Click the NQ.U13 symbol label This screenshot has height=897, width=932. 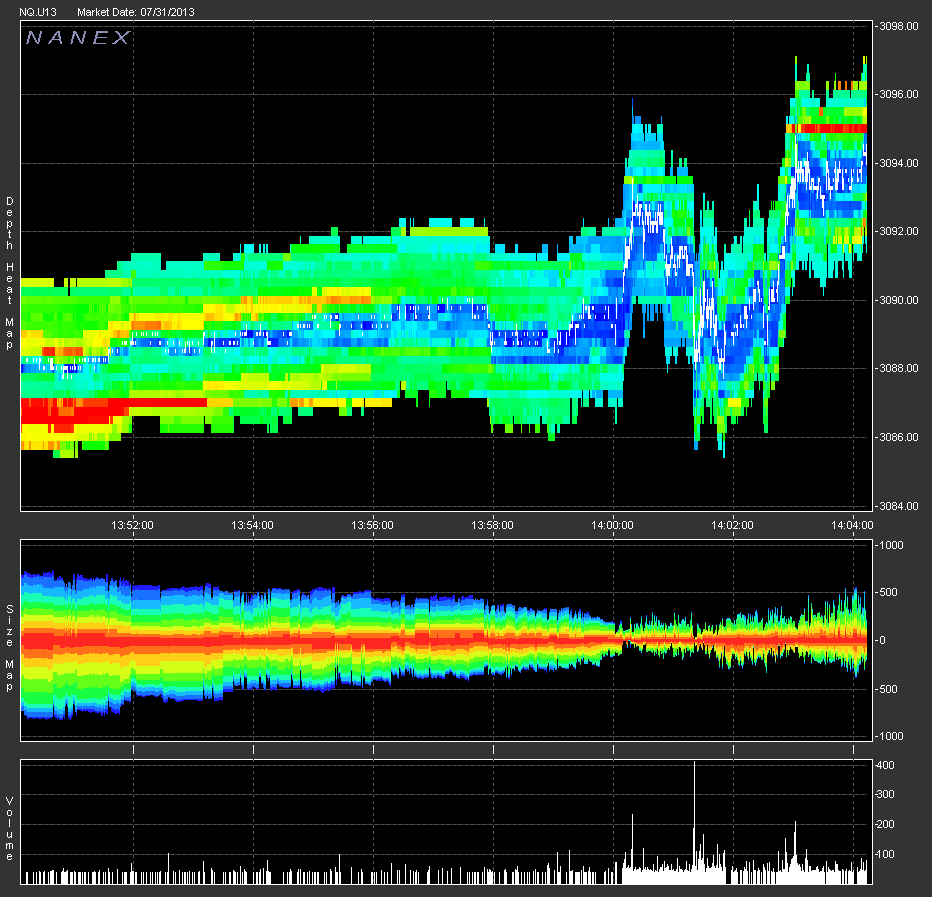(x=37, y=12)
